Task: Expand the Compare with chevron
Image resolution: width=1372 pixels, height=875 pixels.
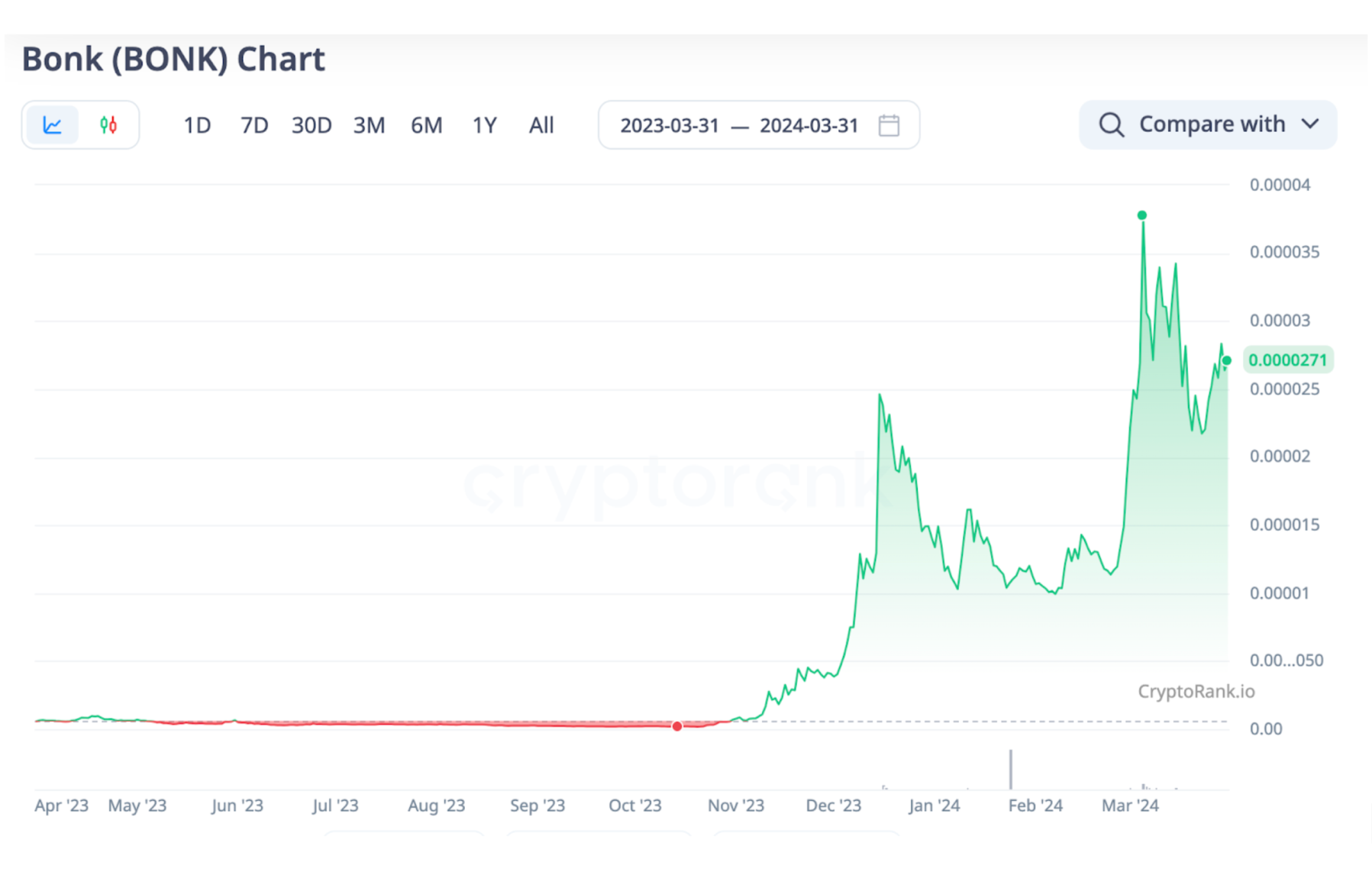Action: (x=1310, y=124)
